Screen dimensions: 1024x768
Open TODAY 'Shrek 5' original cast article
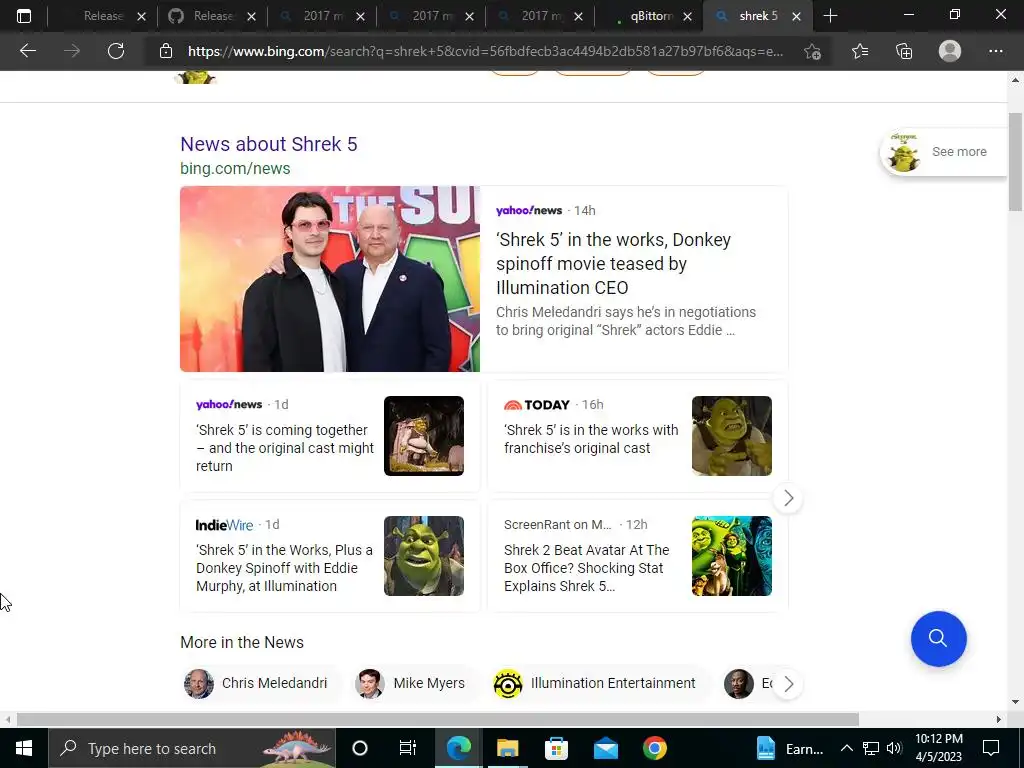pos(591,439)
